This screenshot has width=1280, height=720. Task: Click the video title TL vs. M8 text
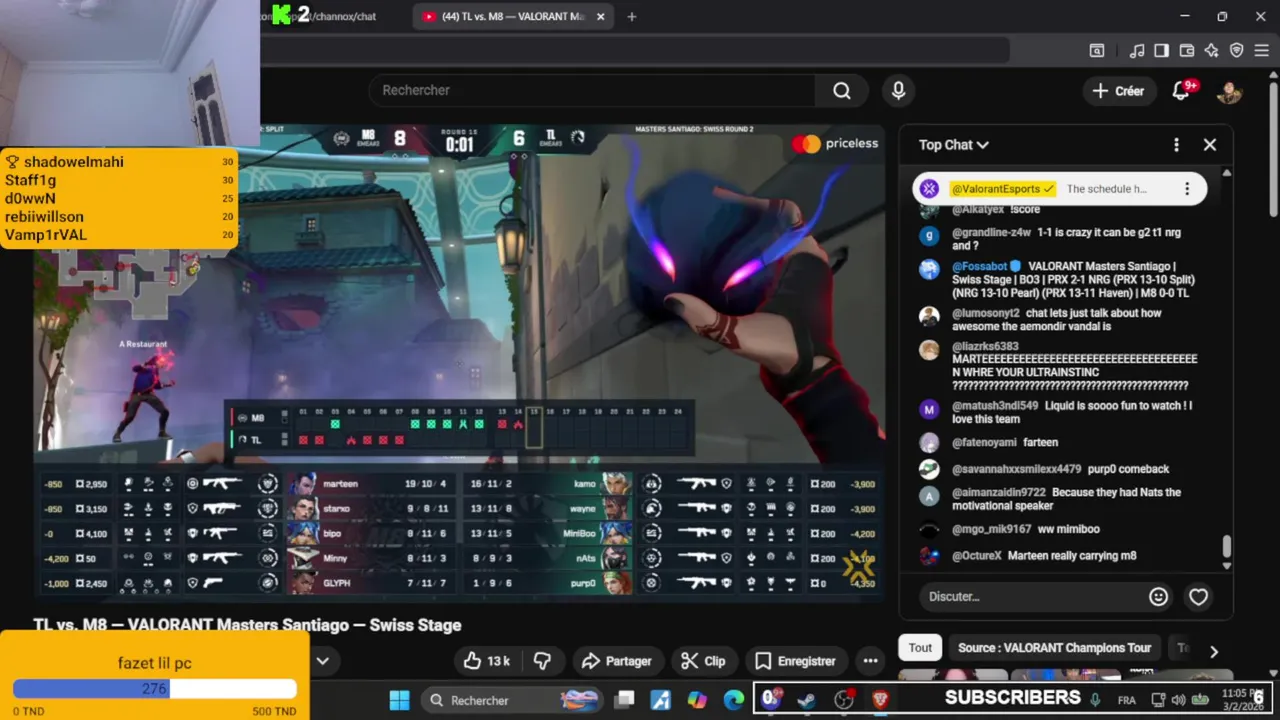click(247, 625)
